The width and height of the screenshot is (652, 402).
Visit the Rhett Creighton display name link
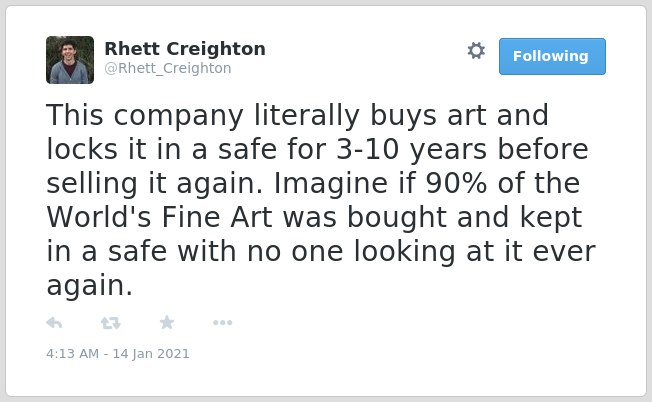coord(185,49)
